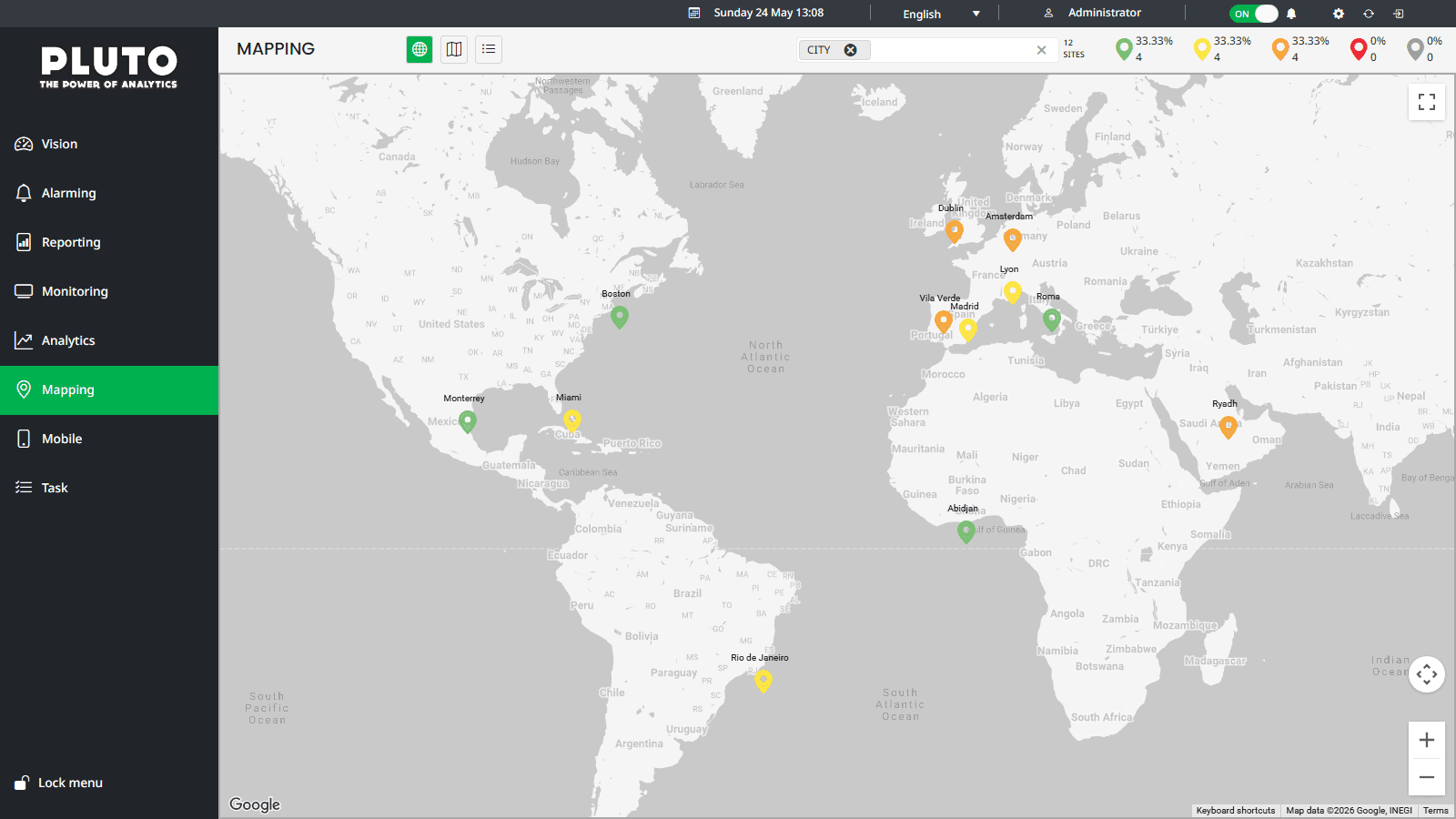1456x819 pixels.
Task: Open the map Terms link
Action: click(1436, 811)
